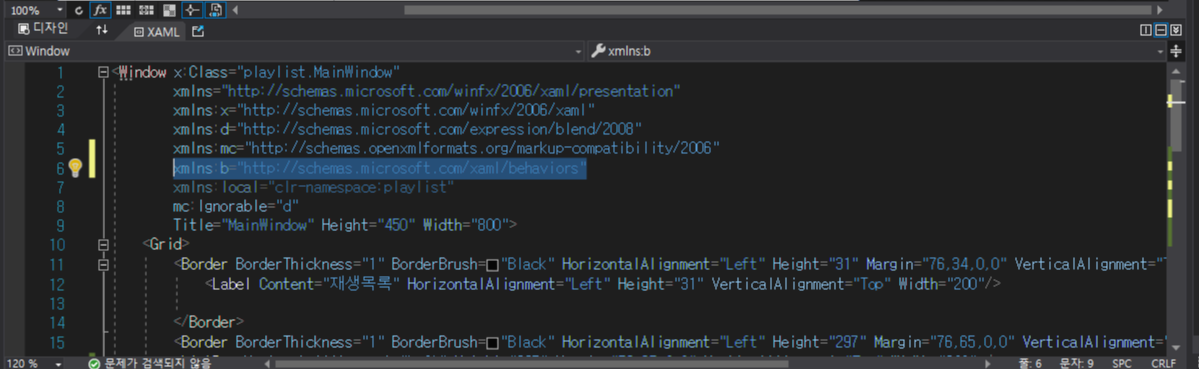
Task: Click the x:Class="playlist.MainWindow" attribute
Action: click(287, 73)
